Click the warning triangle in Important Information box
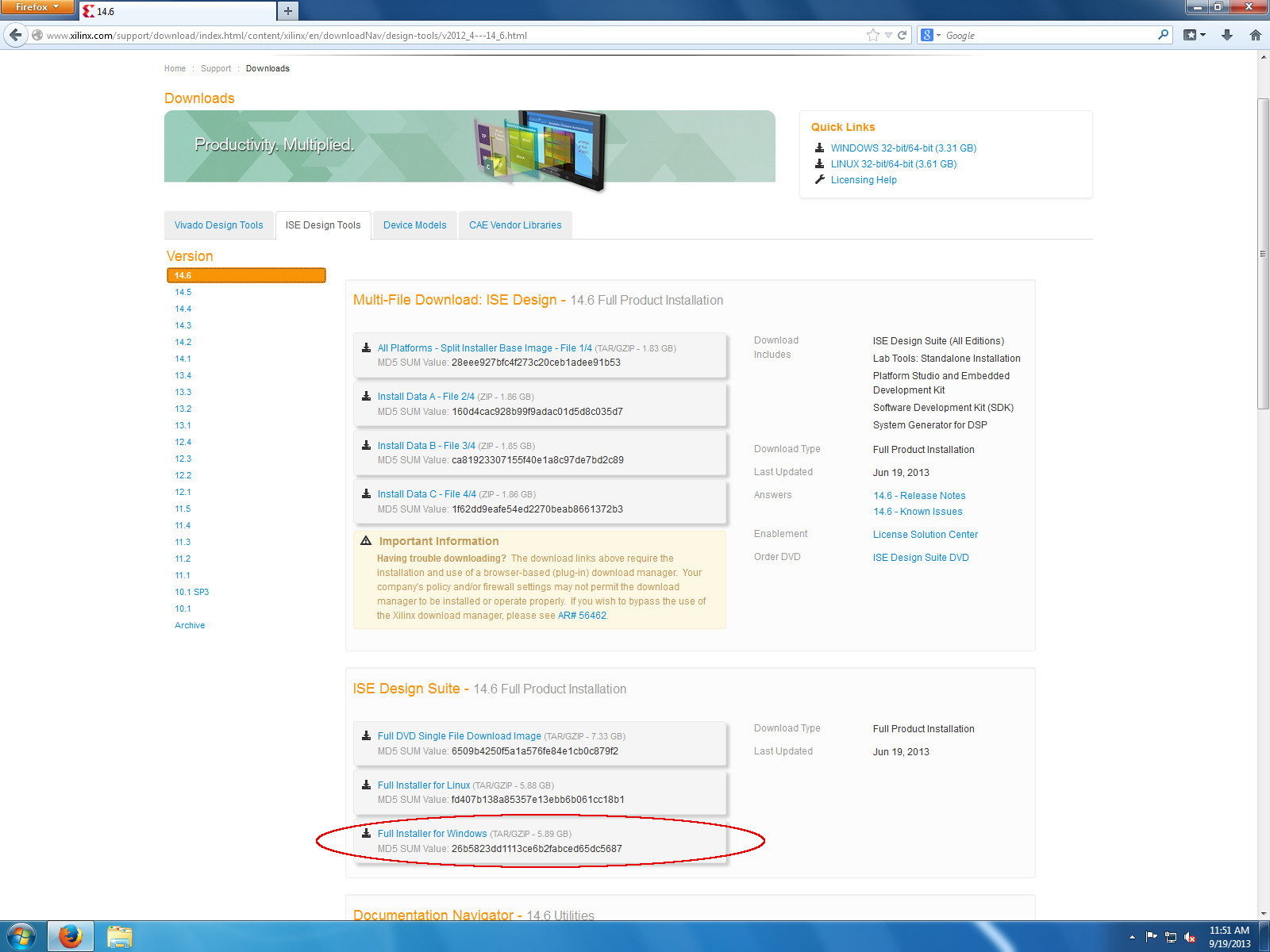Image resolution: width=1270 pixels, height=952 pixels. pyautogui.click(x=366, y=540)
